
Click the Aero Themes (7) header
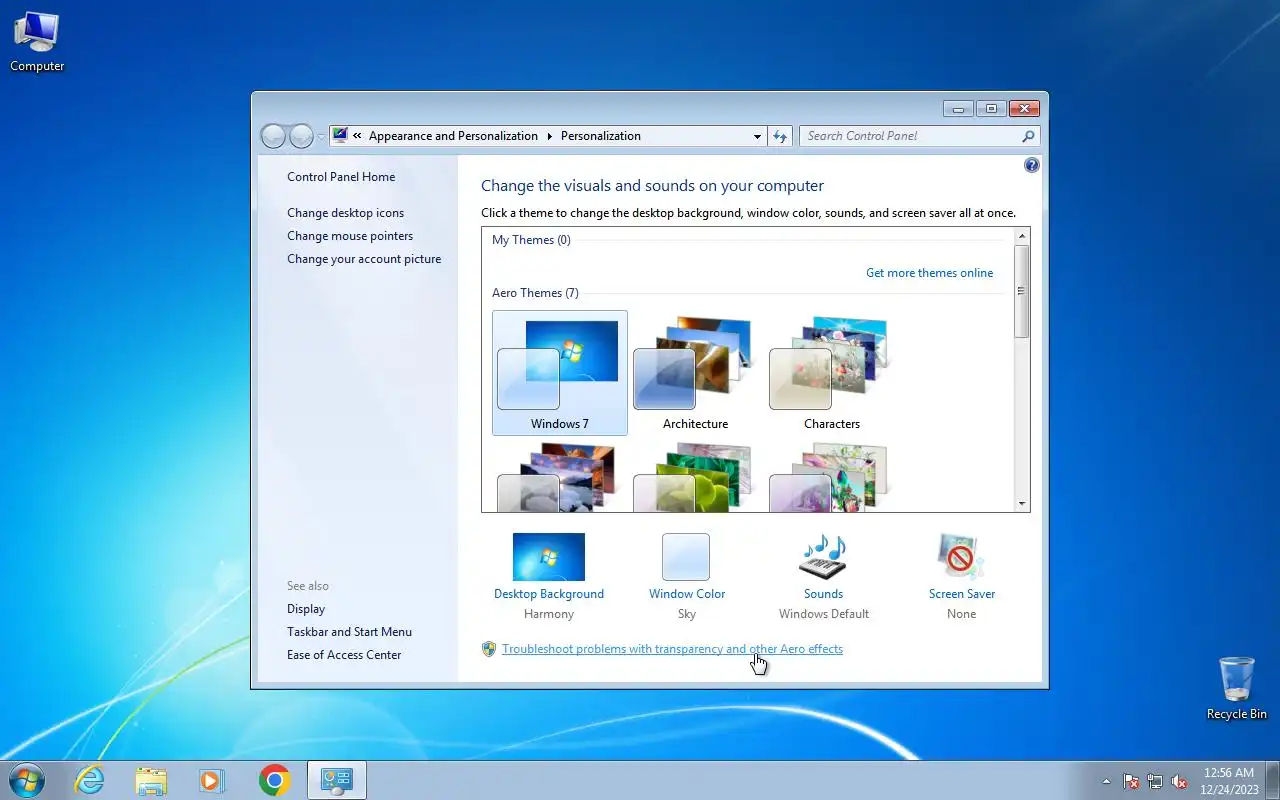535,293
